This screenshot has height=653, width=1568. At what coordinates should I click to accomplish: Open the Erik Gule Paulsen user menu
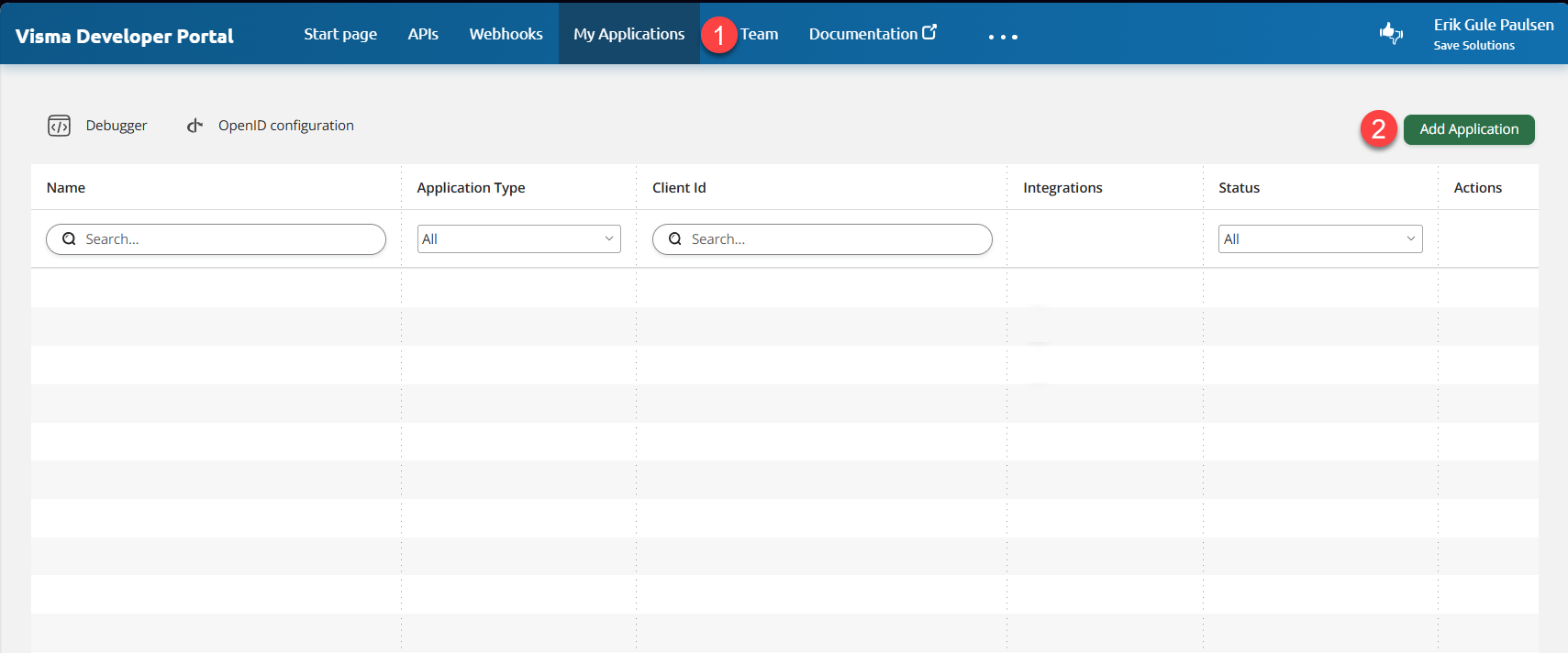[1493, 34]
